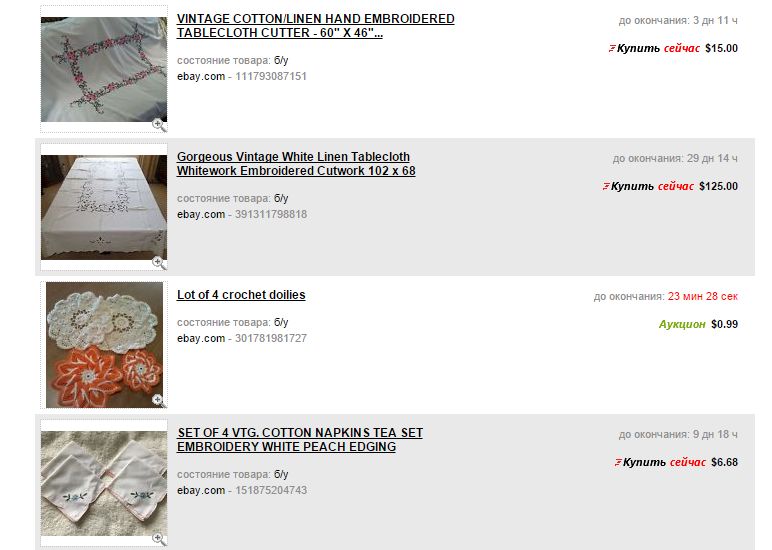Screen dimensions: 772x550
Task: Open the Lot of 4 crochet doilies listing
Action: [241, 294]
